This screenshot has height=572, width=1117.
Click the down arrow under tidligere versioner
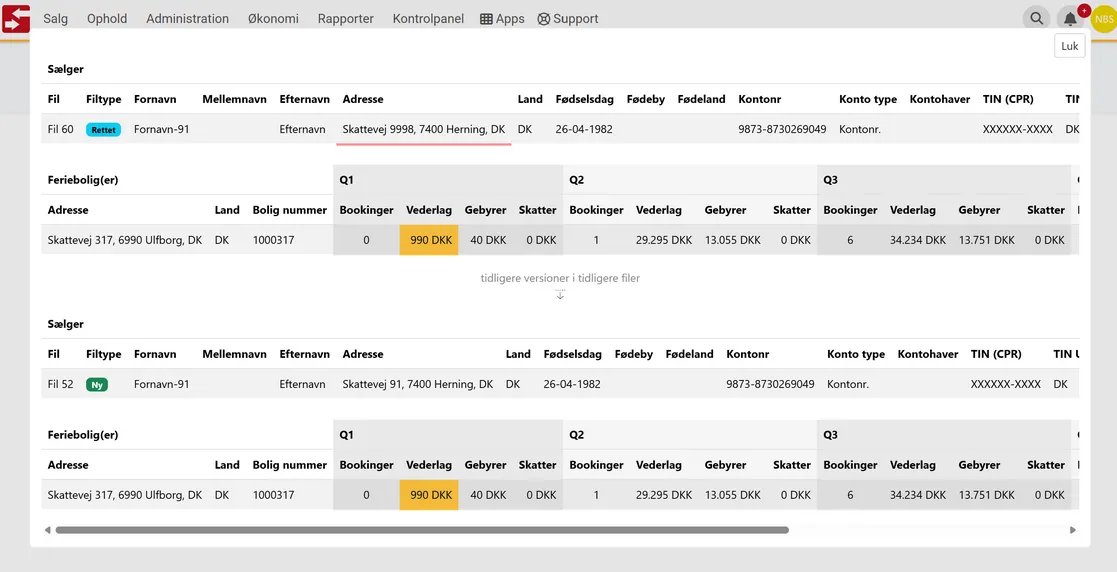click(560, 293)
